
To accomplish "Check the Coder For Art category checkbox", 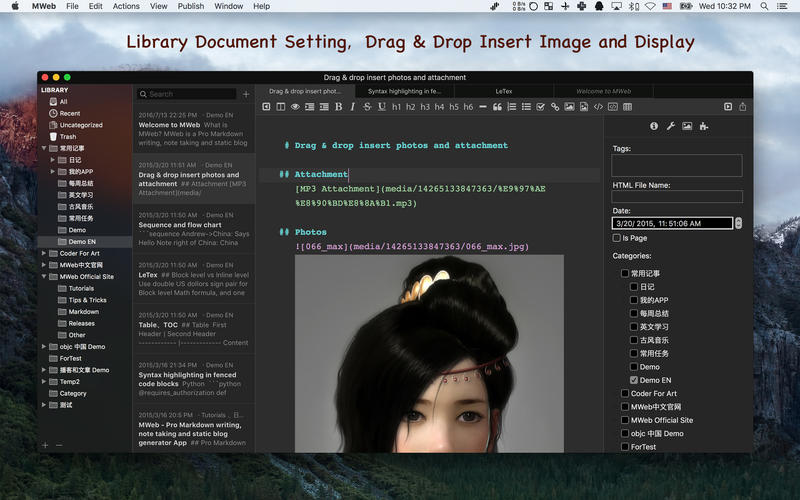I will [625, 394].
